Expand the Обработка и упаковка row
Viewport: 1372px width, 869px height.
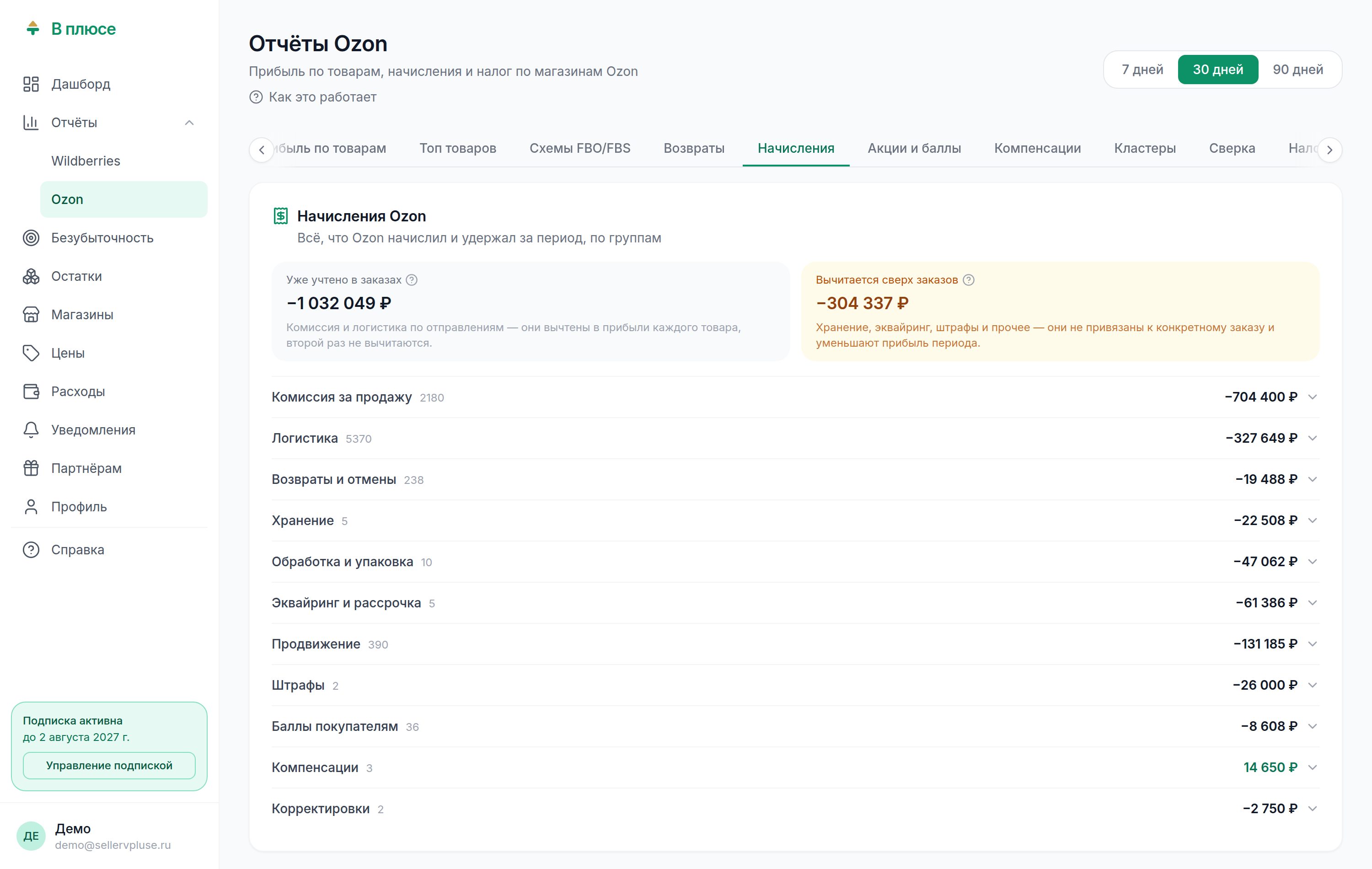click(x=795, y=562)
